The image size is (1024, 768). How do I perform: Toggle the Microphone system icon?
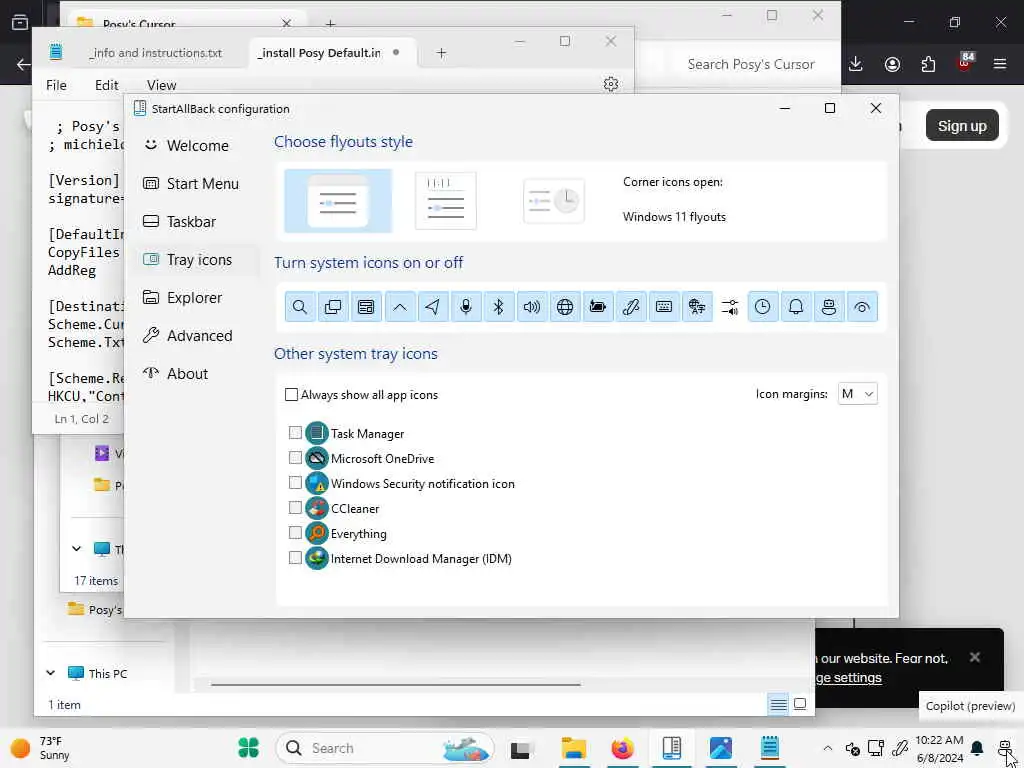pyautogui.click(x=466, y=307)
